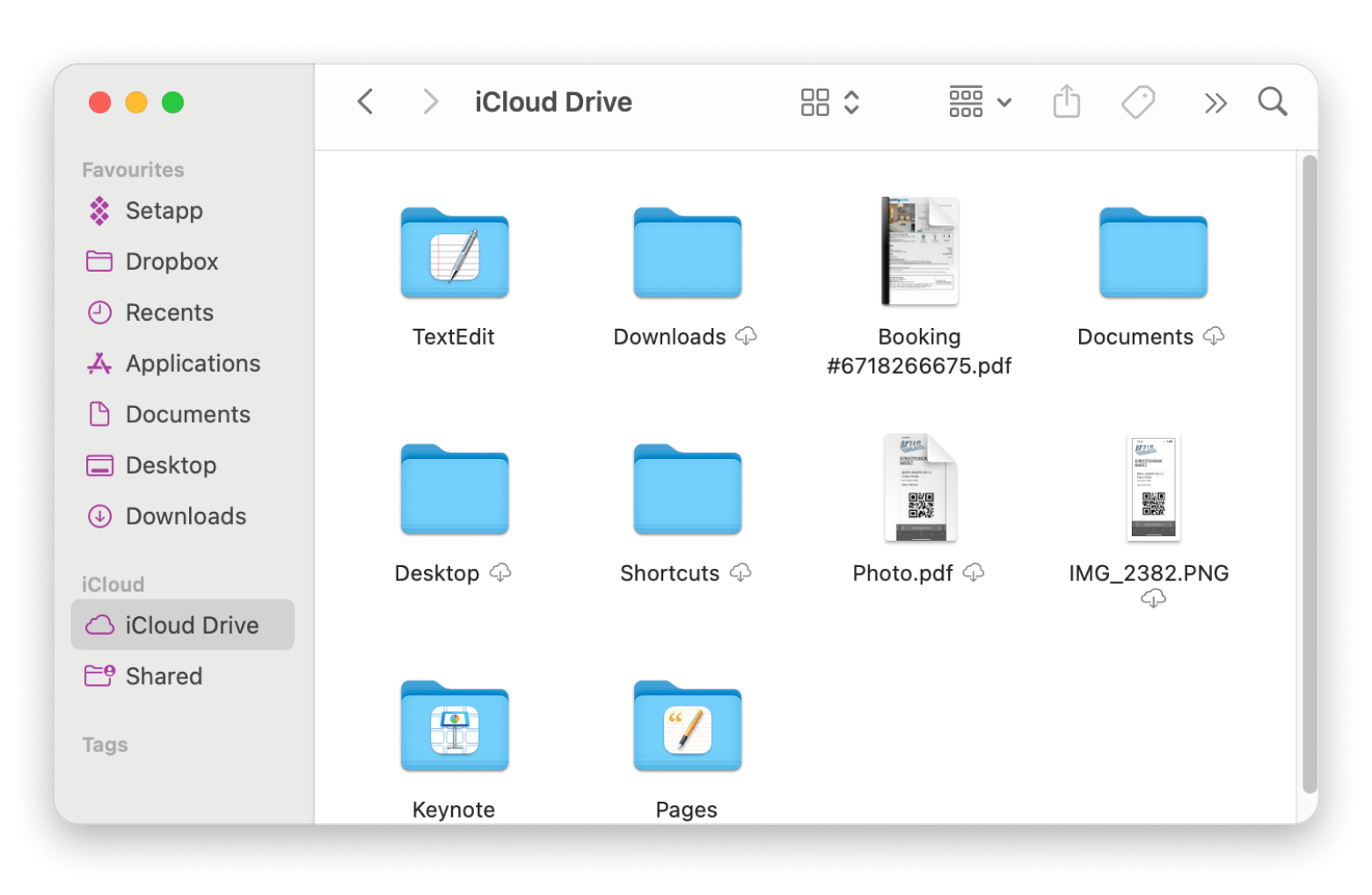Select the Keynote folder icon
1372x895 pixels.
454,726
